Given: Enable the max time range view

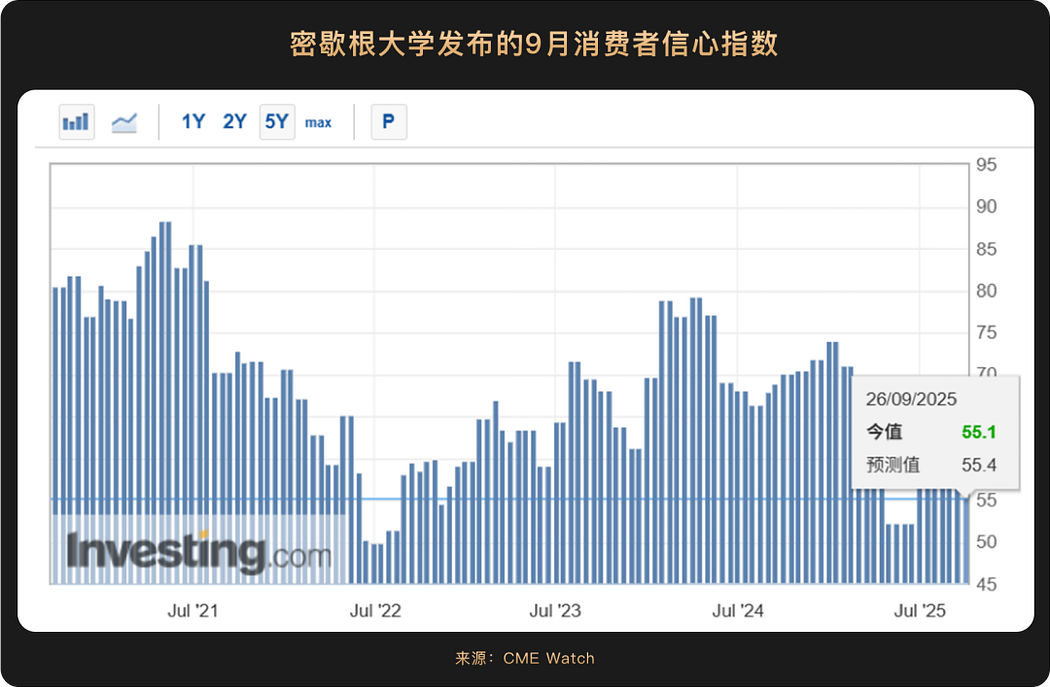Looking at the screenshot, I should click(318, 122).
